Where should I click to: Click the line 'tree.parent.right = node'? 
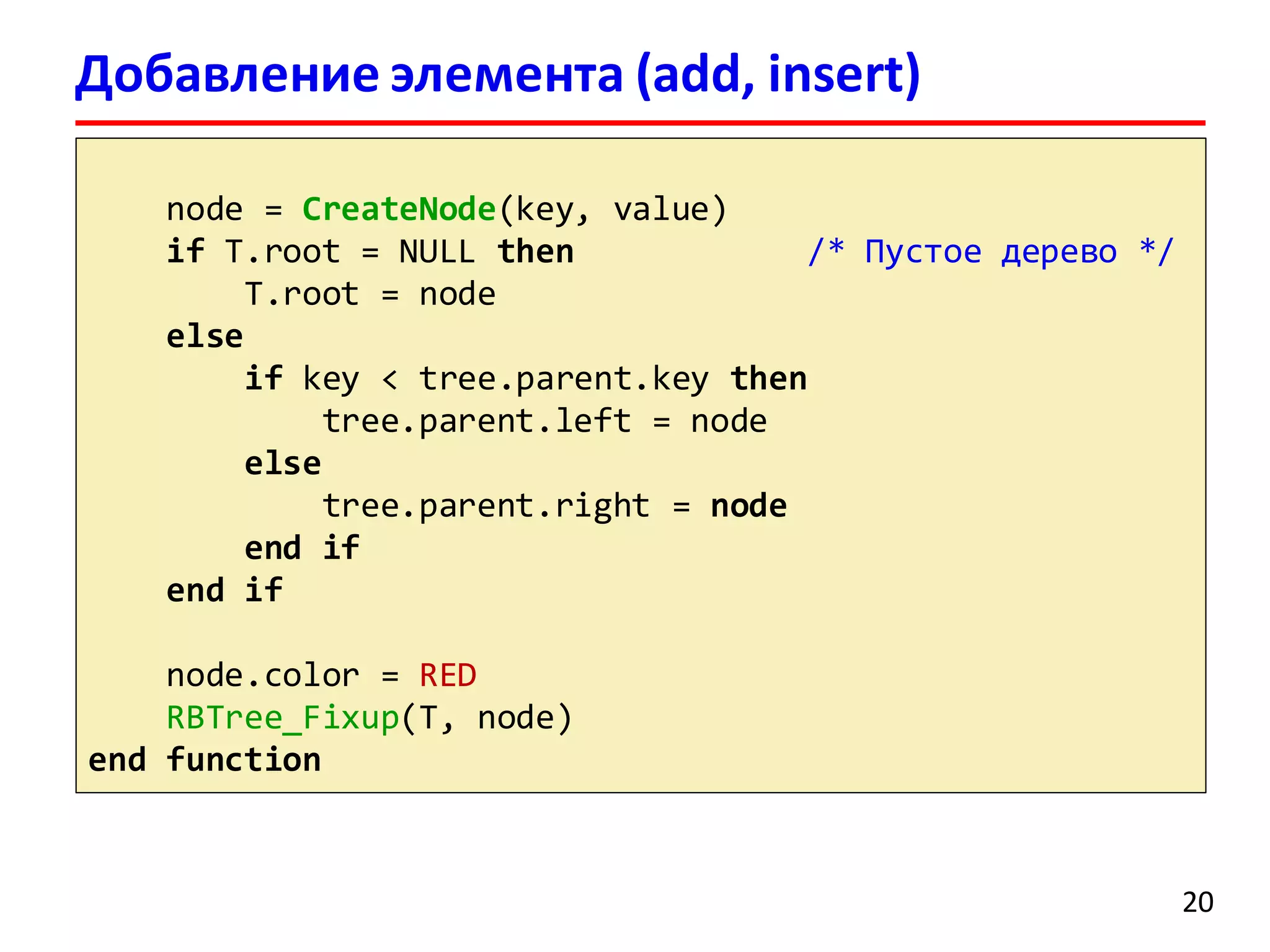[x=555, y=506]
